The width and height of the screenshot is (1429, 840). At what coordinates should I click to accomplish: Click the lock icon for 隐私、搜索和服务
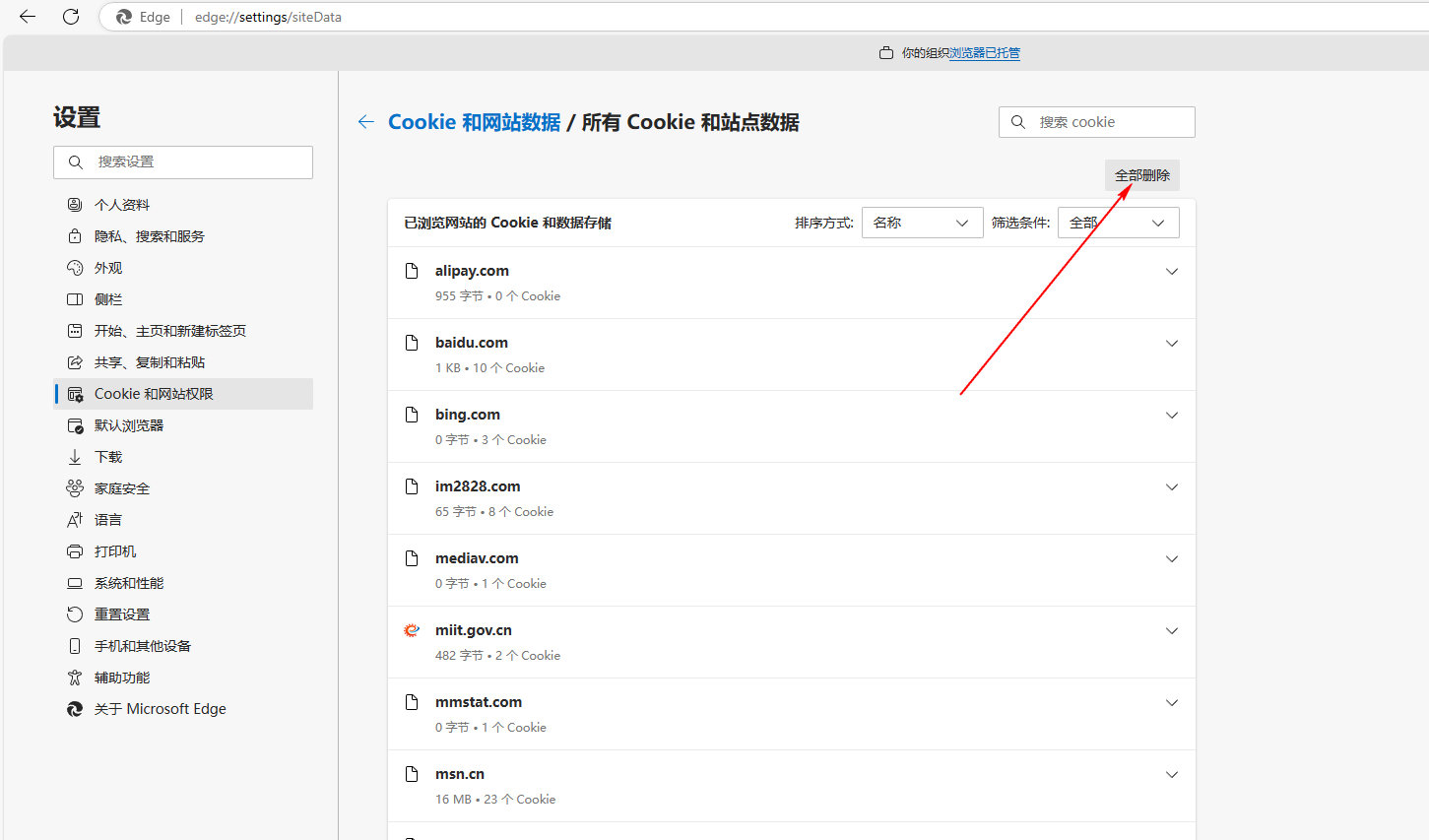coord(75,236)
